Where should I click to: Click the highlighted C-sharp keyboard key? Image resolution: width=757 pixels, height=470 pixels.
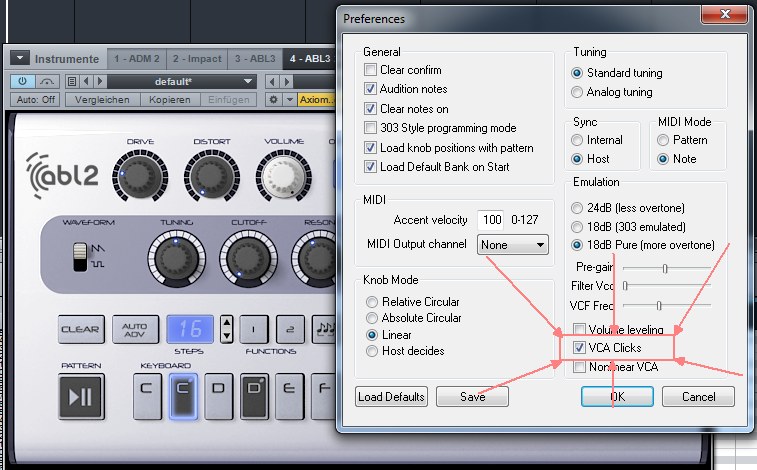click(183, 396)
